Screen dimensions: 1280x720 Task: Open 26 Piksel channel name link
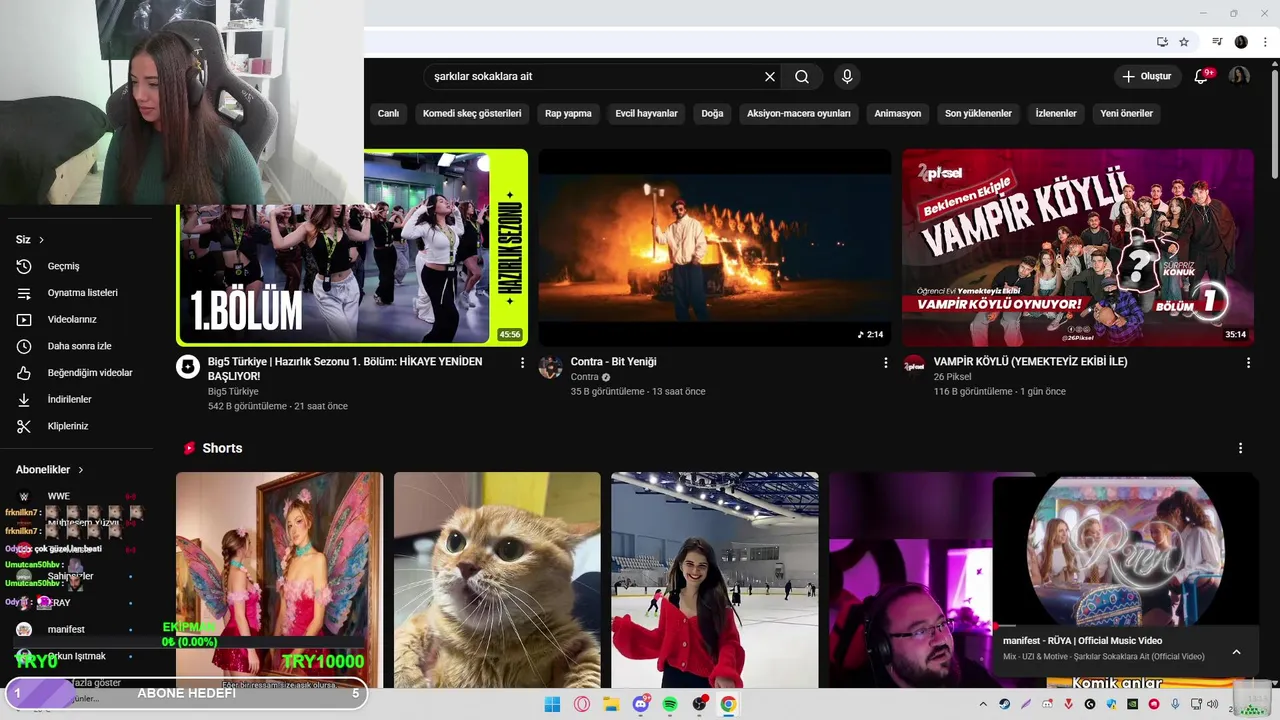[x=954, y=377]
